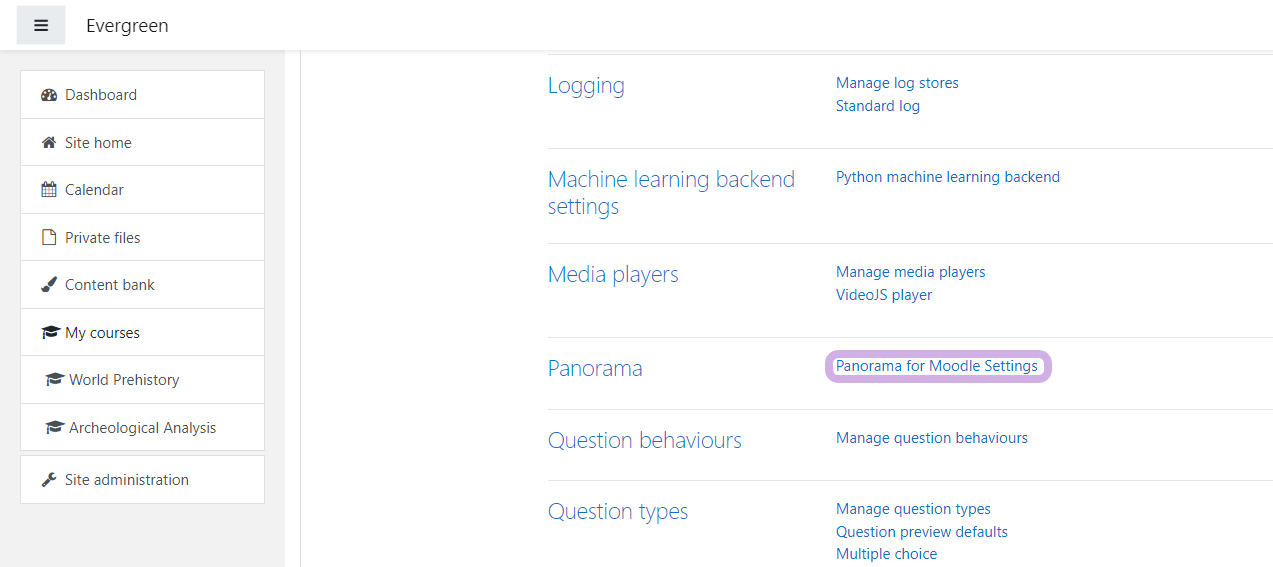1273x567 pixels.
Task: Open Manage log stores link
Action: coord(897,83)
